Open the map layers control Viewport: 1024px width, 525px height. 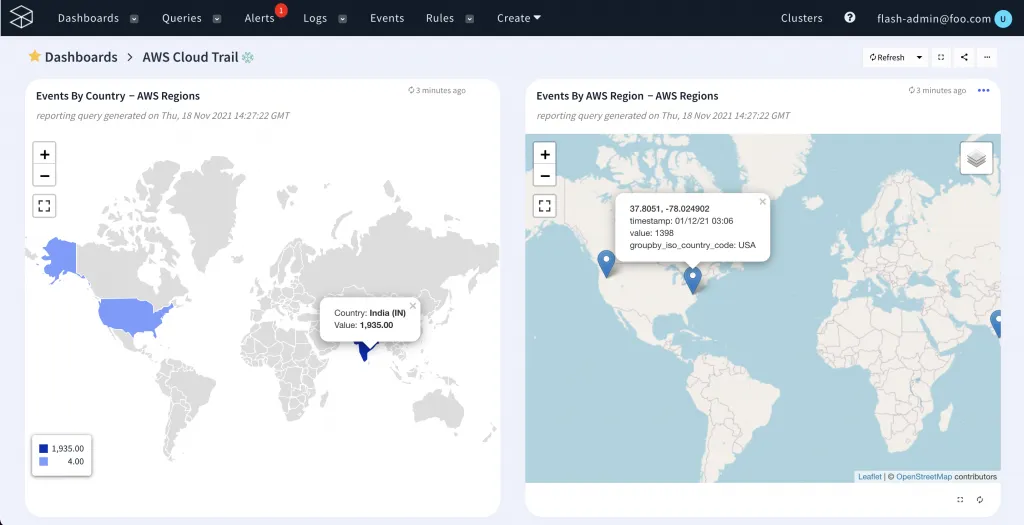click(976, 158)
